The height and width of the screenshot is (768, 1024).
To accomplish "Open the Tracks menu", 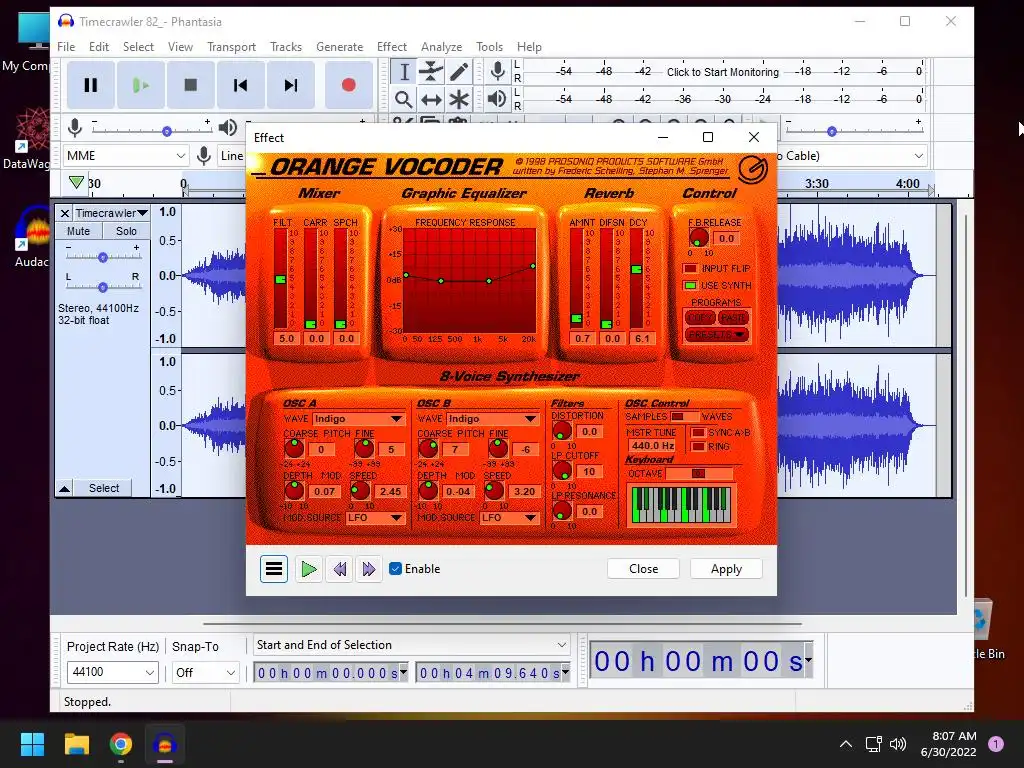I will pyautogui.click(x=286, y=47).
